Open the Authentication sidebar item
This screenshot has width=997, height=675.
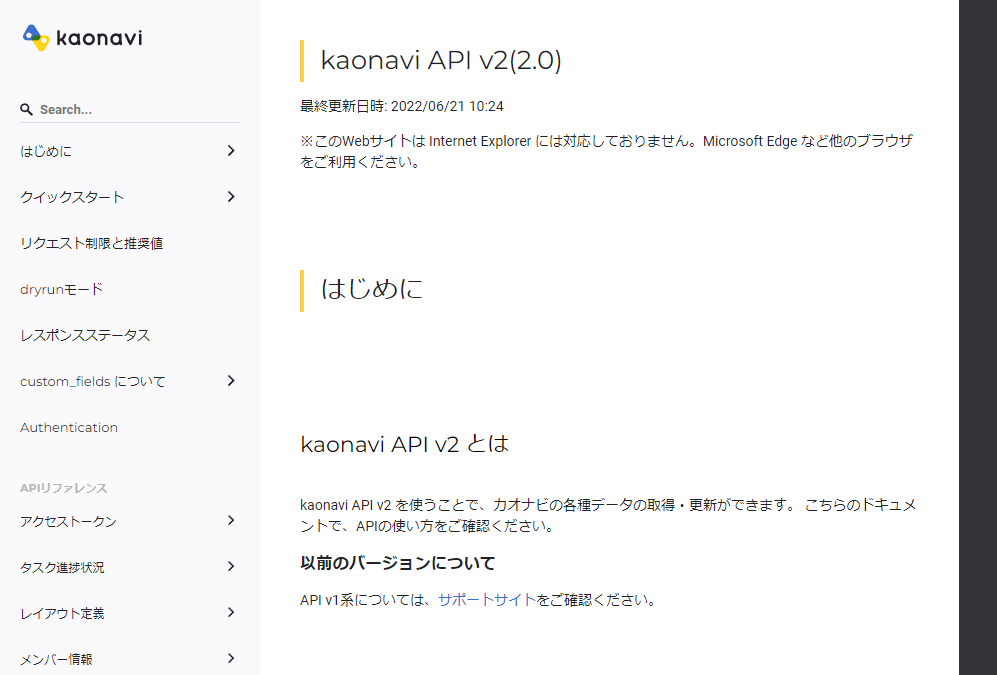tap(69, 427)
